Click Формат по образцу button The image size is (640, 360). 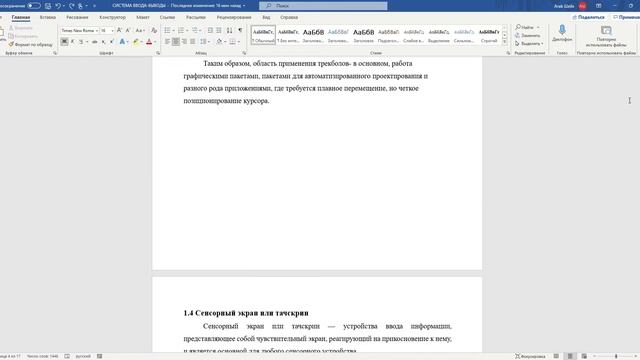31,44
